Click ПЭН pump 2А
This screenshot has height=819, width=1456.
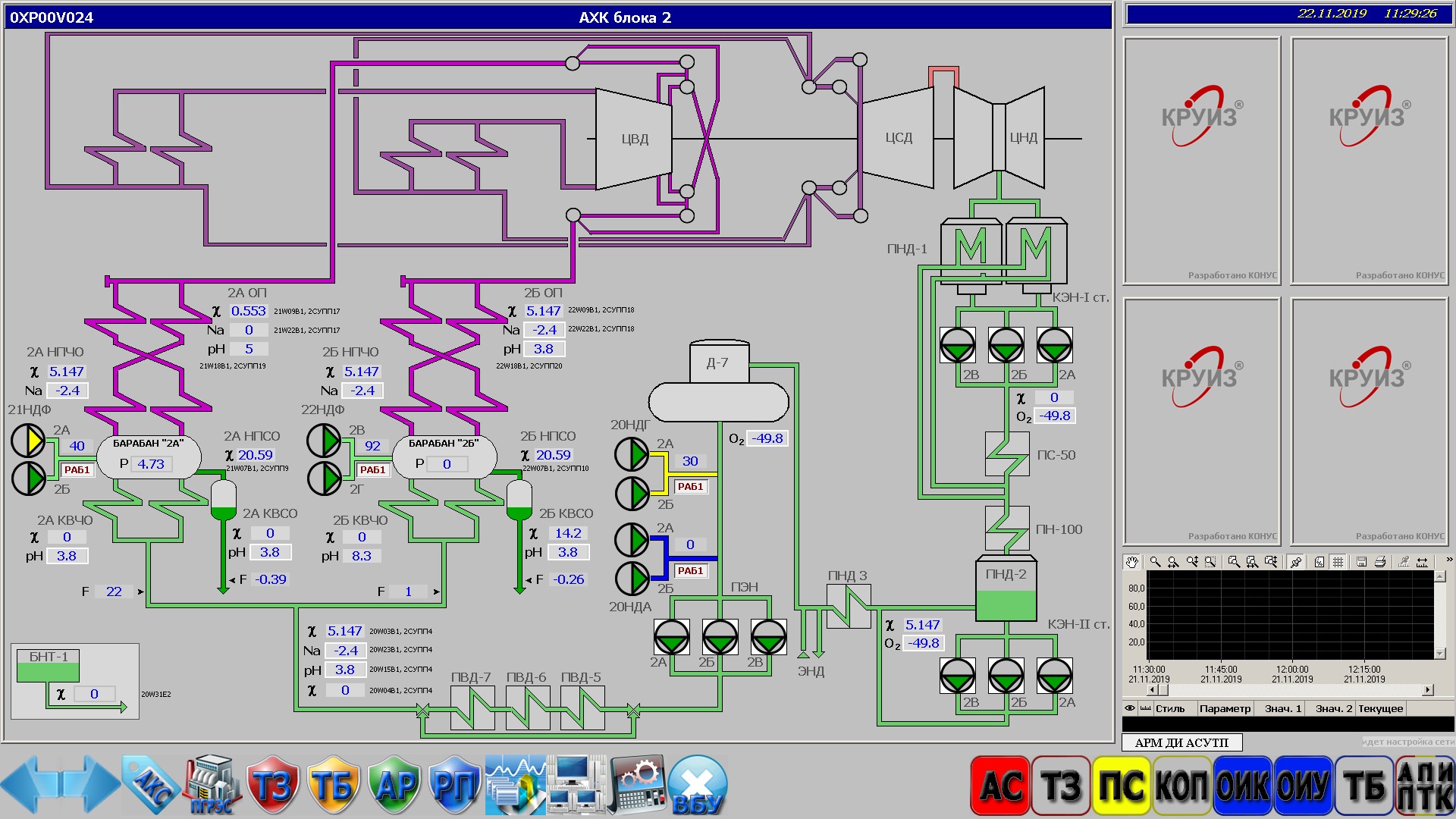pyautogui.click(x=672, y=637)
